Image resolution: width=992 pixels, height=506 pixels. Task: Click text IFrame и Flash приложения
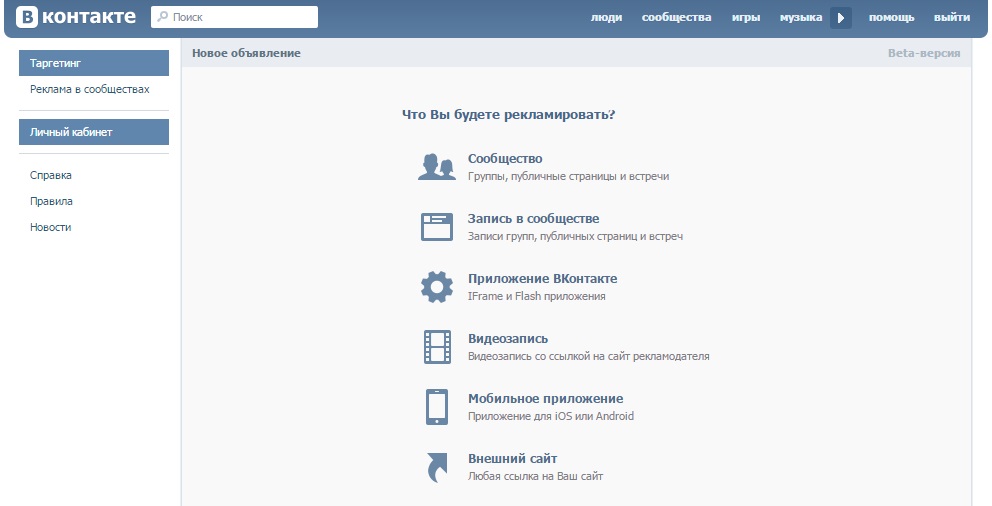coord(536,296)
